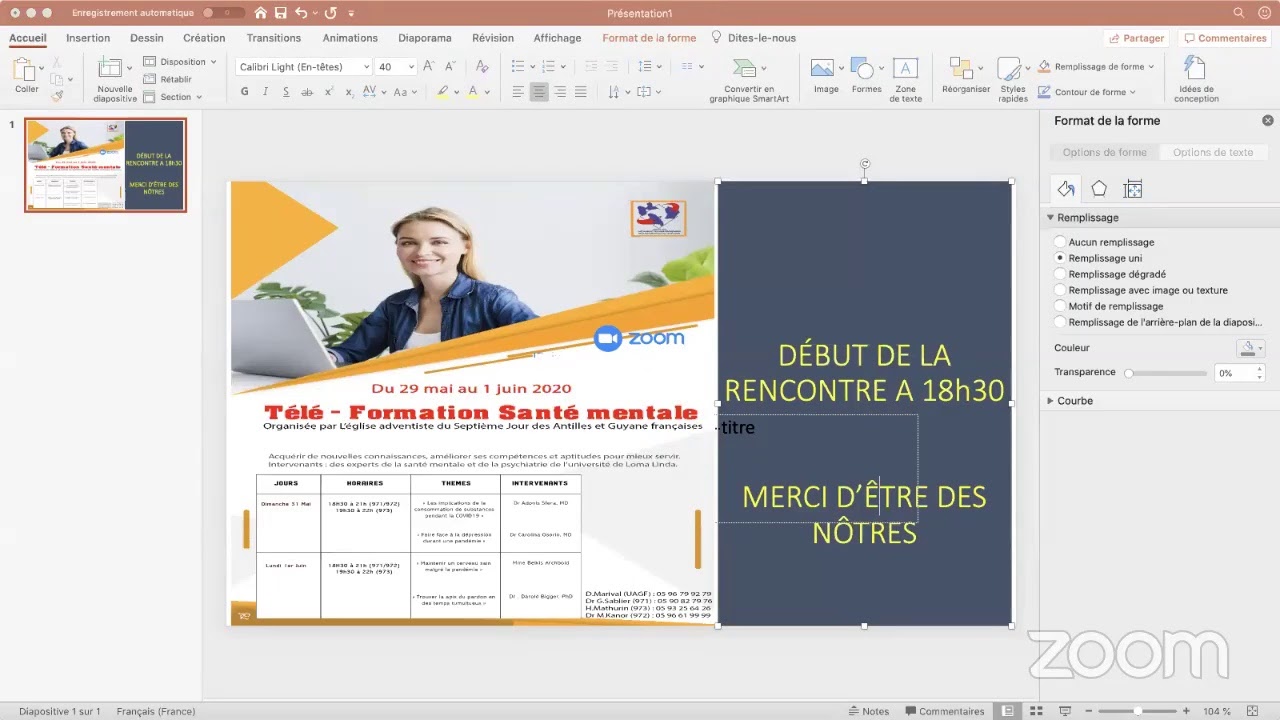1280x720 pixels.
Task: Increase font size with larger A
Action: click(429, 66)
